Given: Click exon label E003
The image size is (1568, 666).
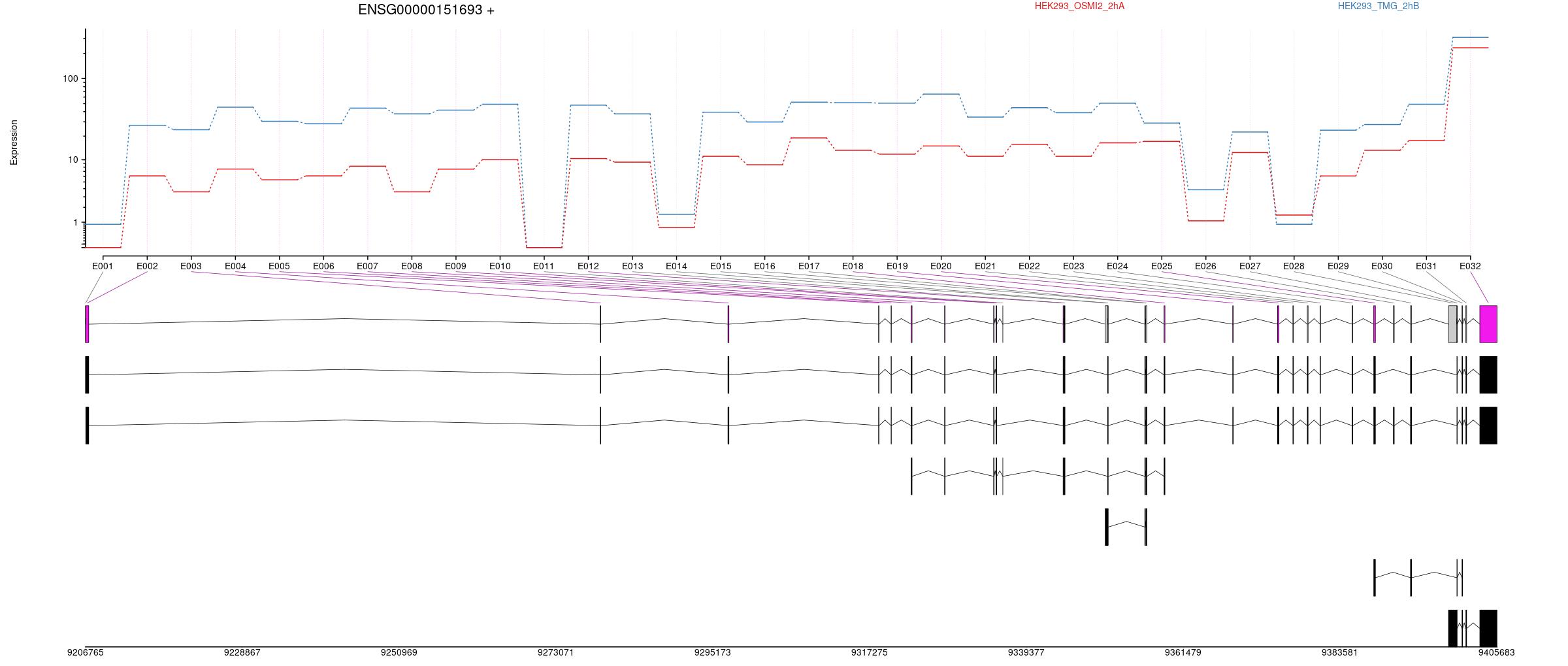Looking at the screenshot, I should pyautogui.click(x=191, y=266).
